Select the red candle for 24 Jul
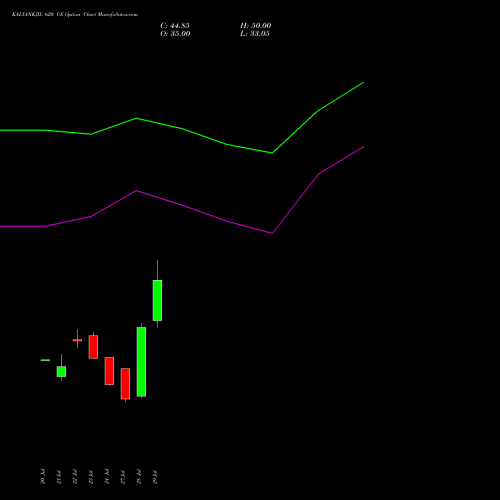The width and height of the screenshot is (500, 500). (109, 371)
